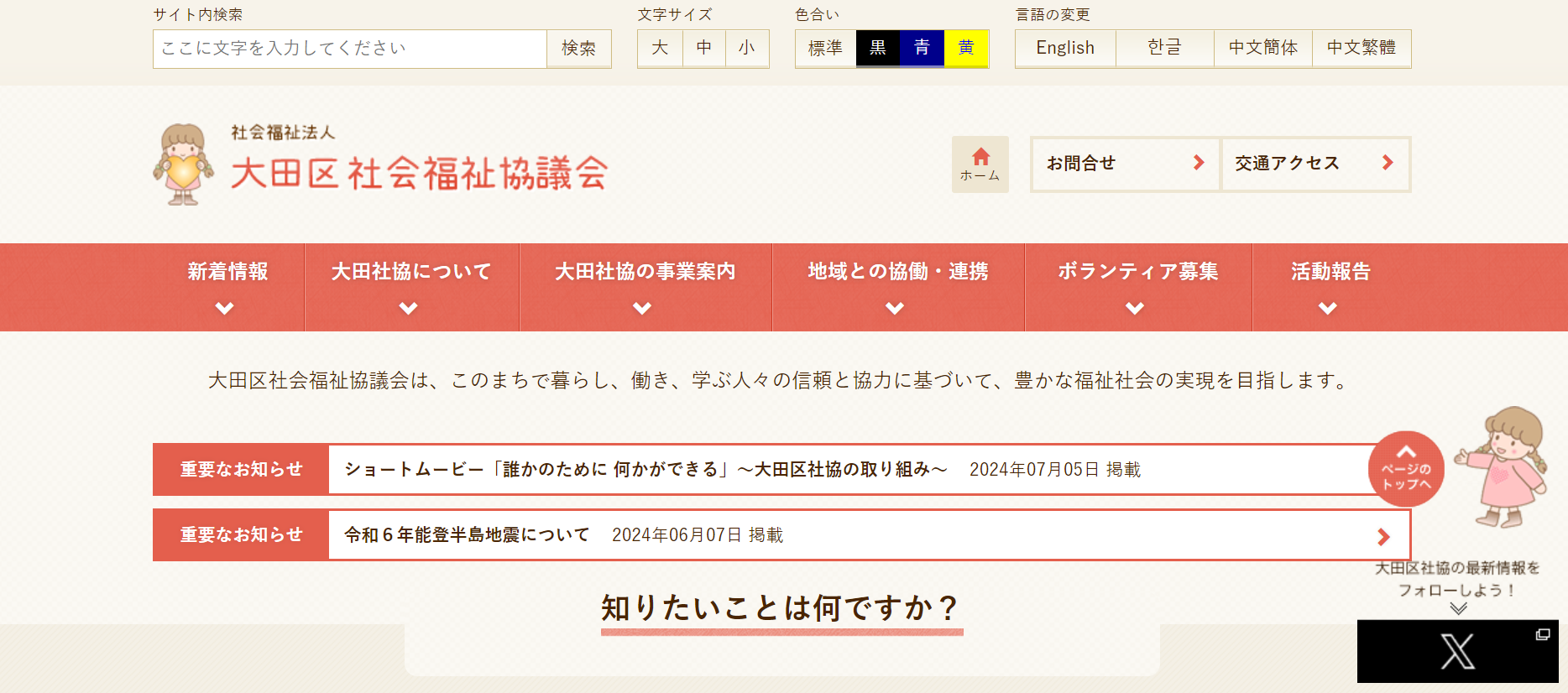This screenshot has height=693, width=1568.
Task: Click the 検索 search button
Action: [578, 49]
